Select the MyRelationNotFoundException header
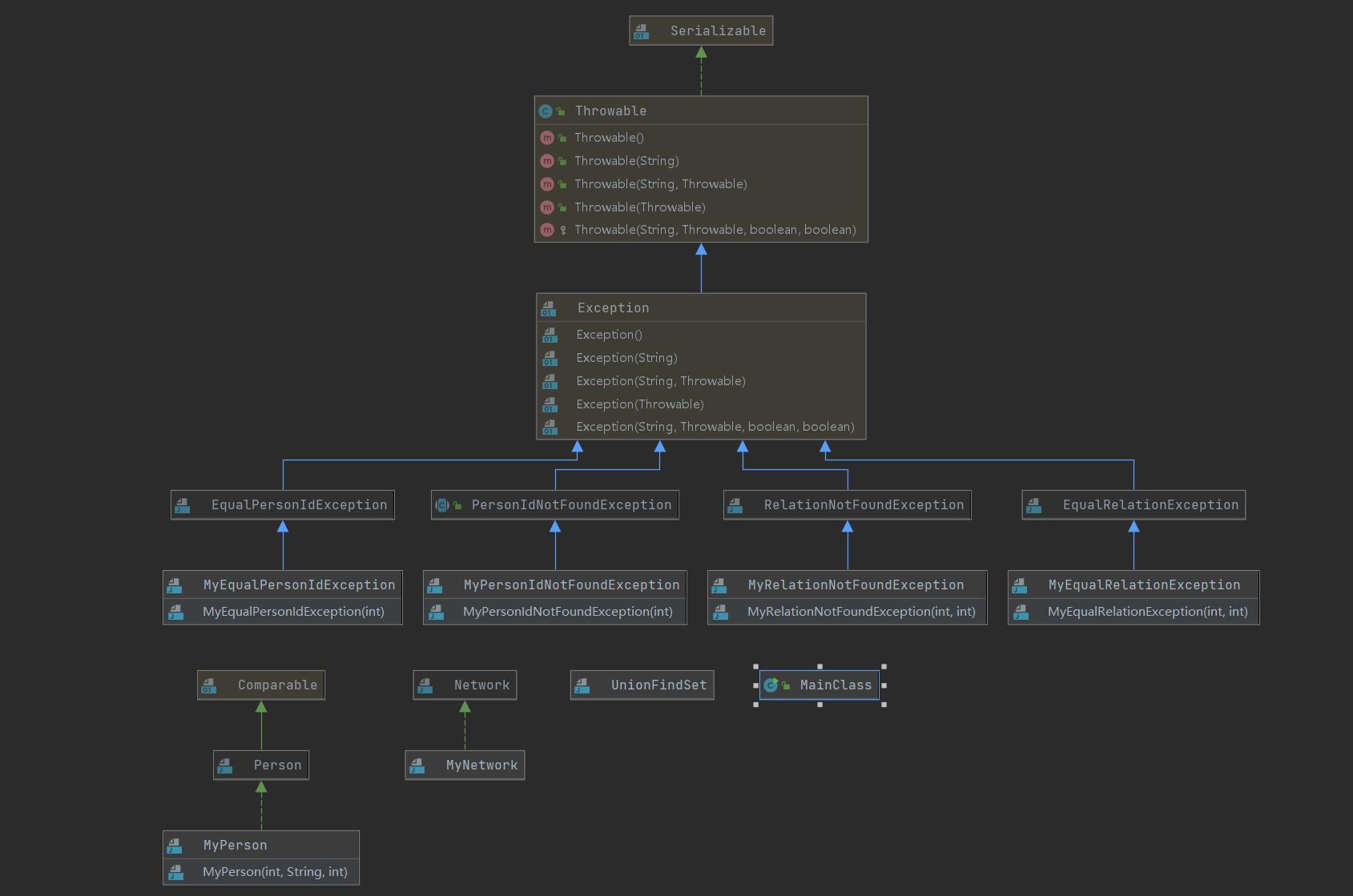Screen dimensions: 1353x896 coord(848,585)
